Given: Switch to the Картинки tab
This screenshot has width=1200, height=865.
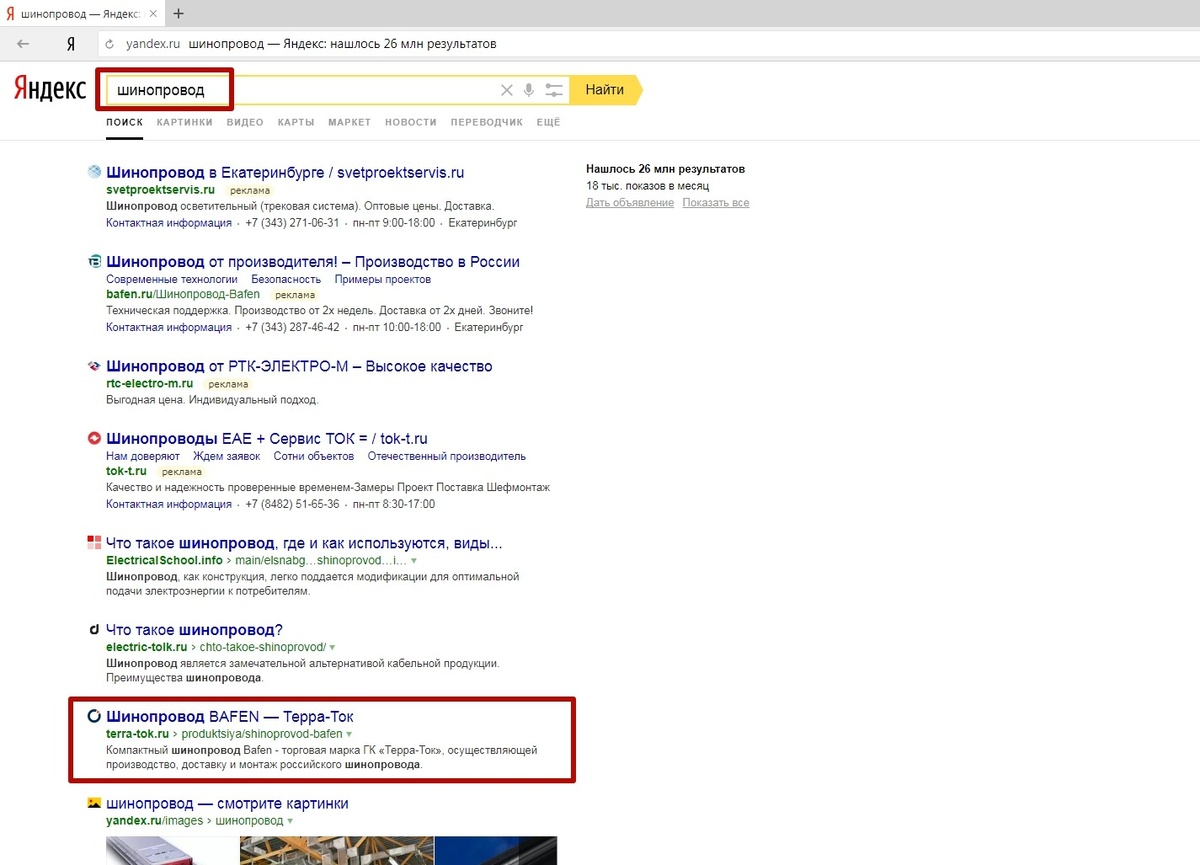Looking at the screenshot, I should click(185, 122).
